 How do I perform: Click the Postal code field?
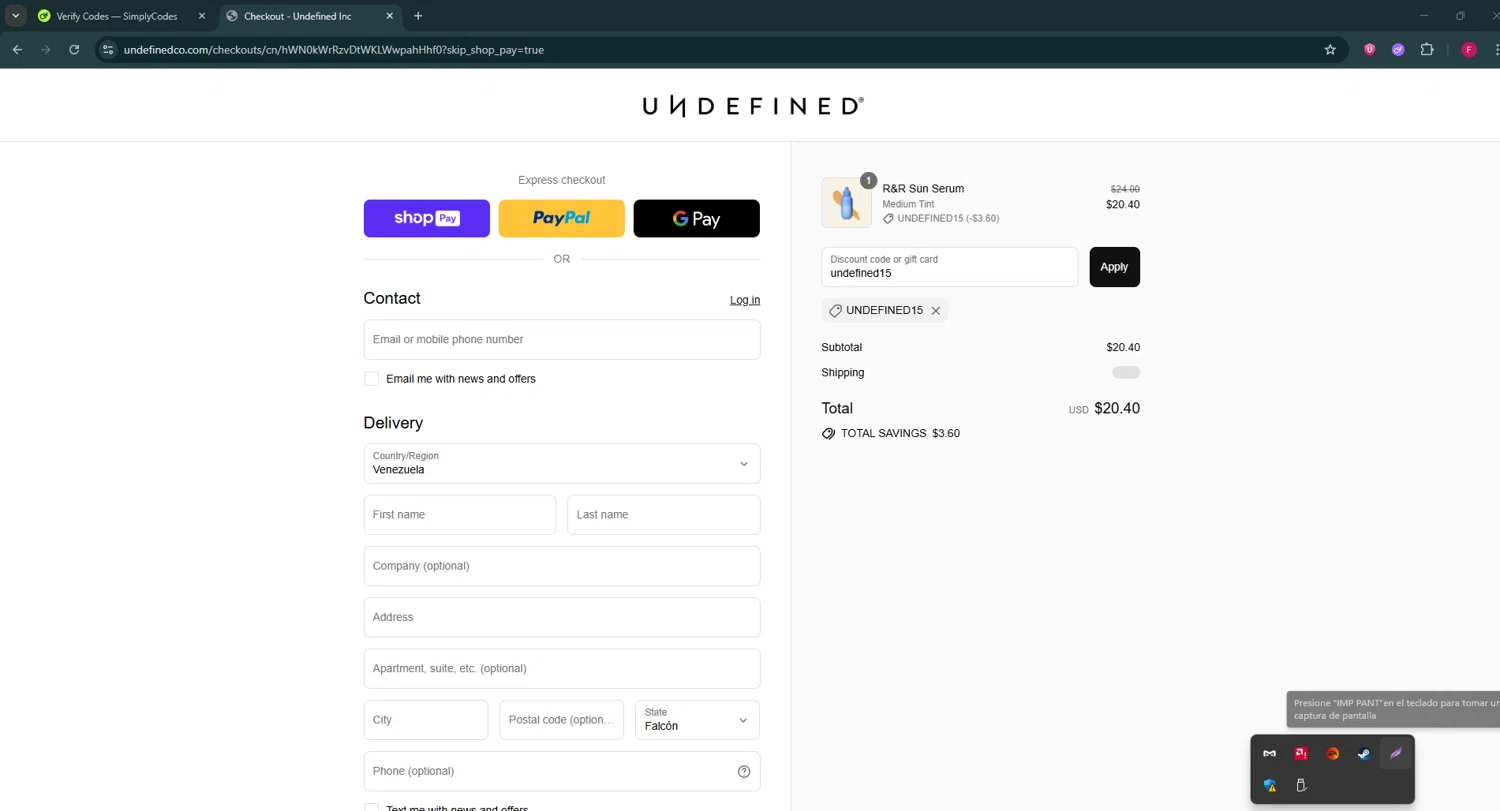tap(562, 720)
